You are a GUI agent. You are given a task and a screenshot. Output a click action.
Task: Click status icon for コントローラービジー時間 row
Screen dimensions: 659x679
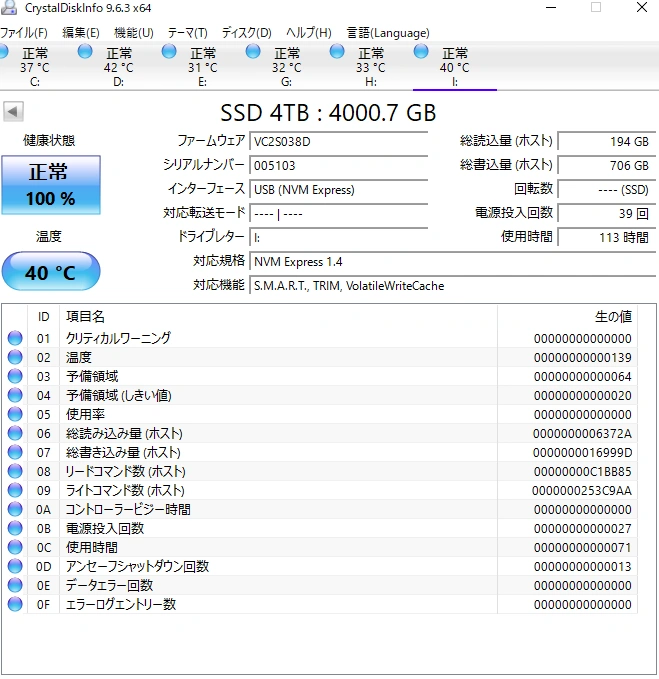point(15,509)
